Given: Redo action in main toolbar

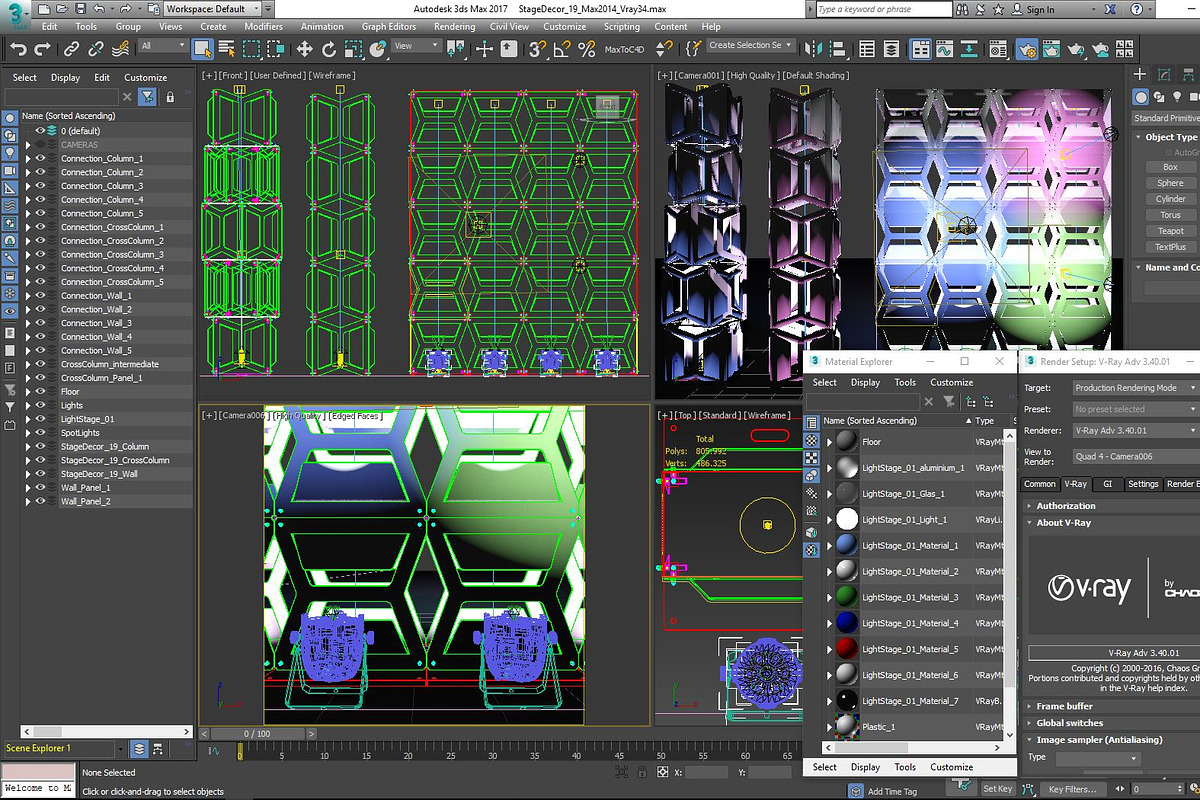Looking at the screenshot, I should (x=43, y=48).
